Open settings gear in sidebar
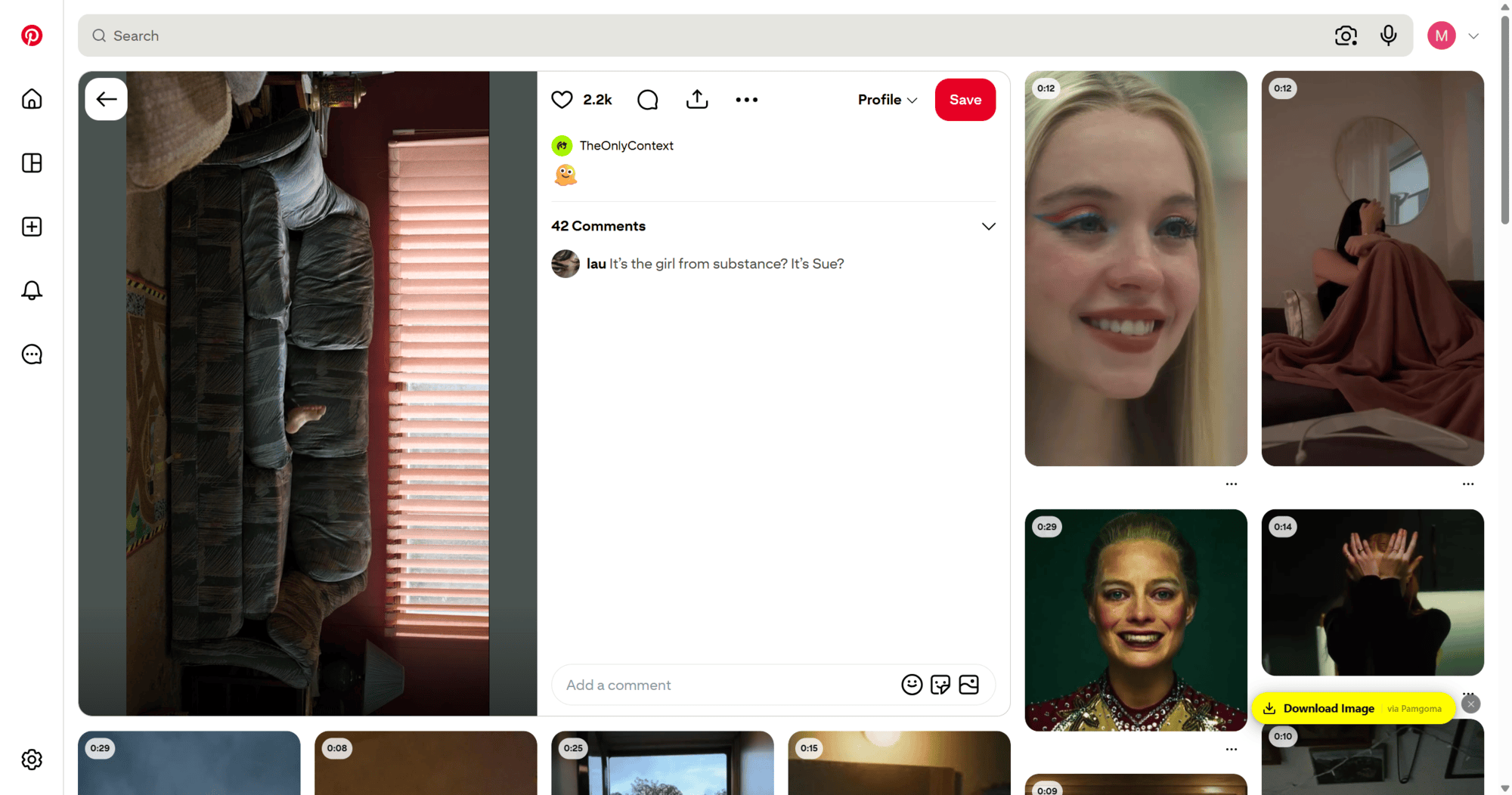 (x=32, y=759)
